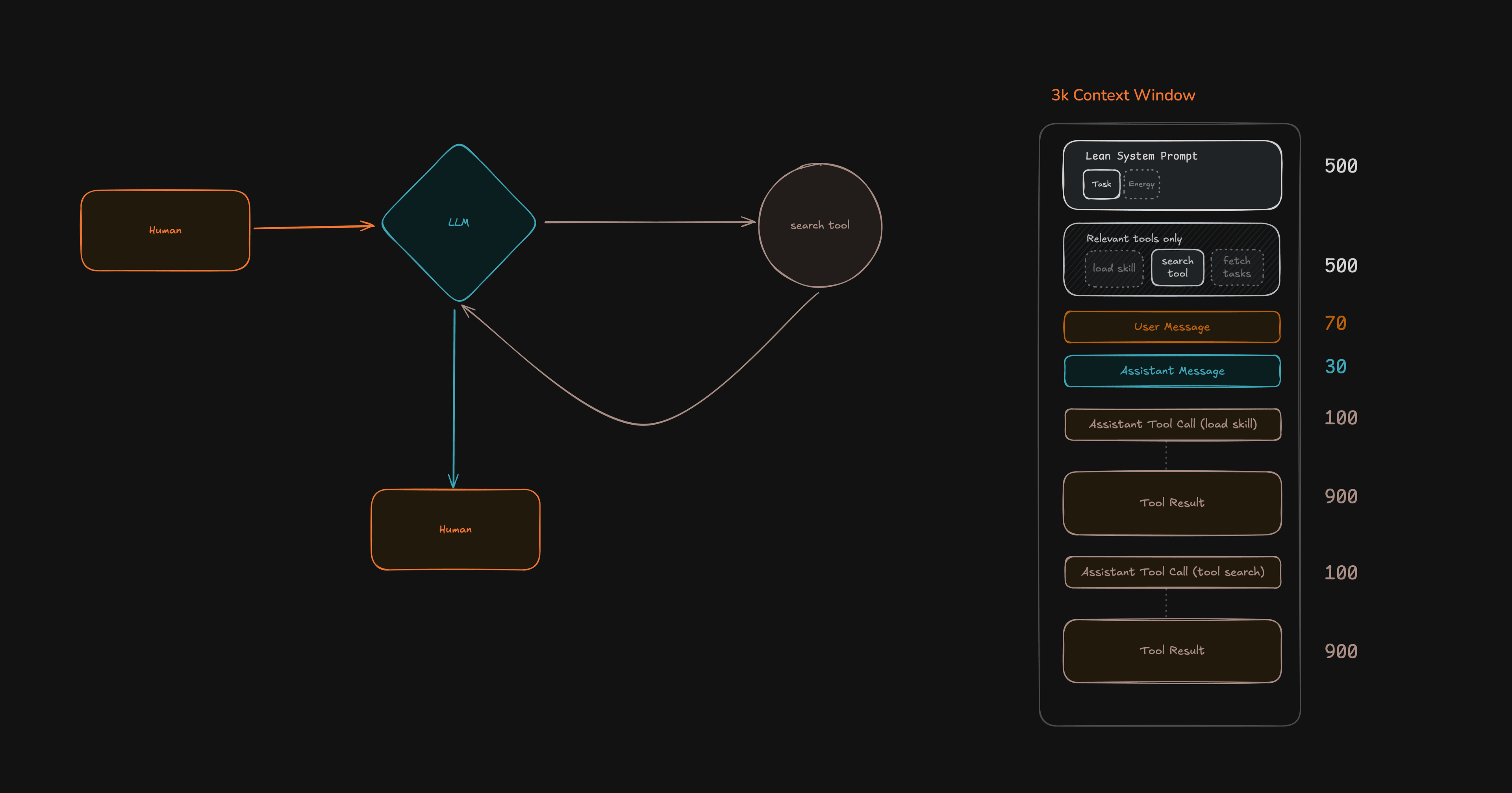The width and height of the screenshot is (1512, 793).
Task: Click the 900 beside first Tool Result
Action: (1341, 497)
